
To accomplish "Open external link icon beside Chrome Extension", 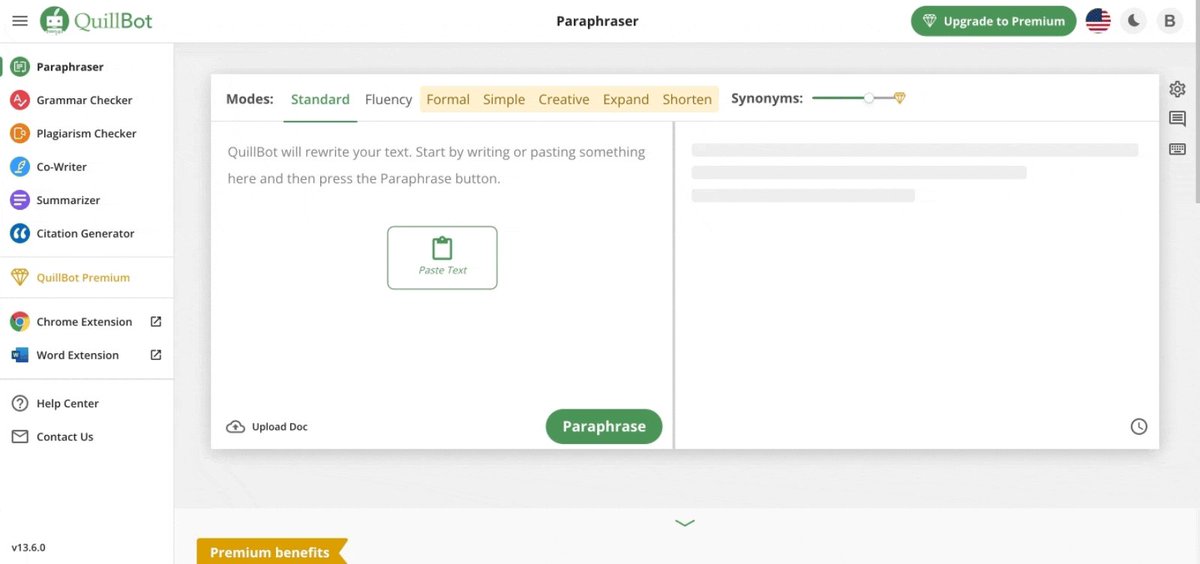I will coord(156,322).
